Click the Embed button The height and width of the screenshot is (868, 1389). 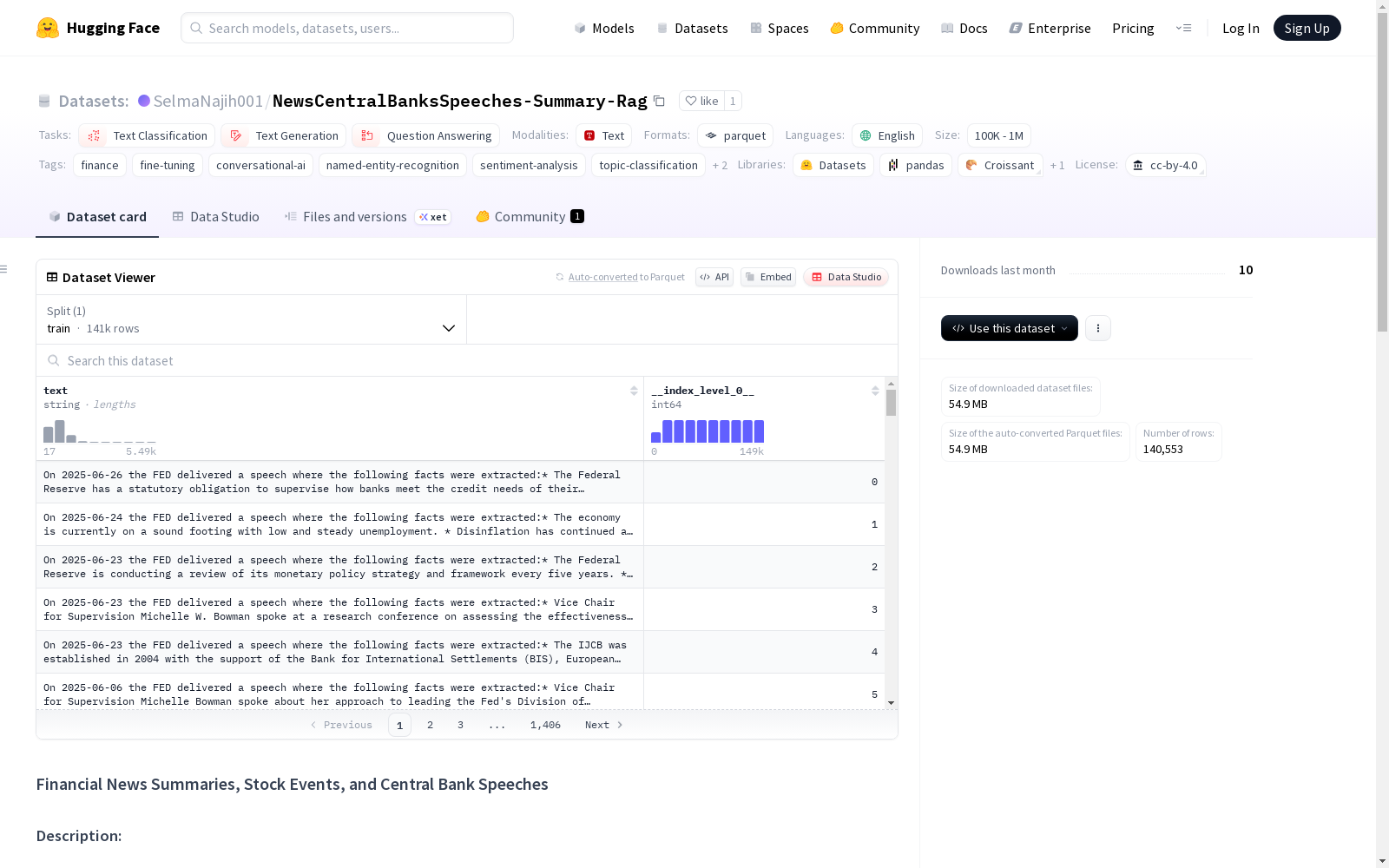[768, 277]
